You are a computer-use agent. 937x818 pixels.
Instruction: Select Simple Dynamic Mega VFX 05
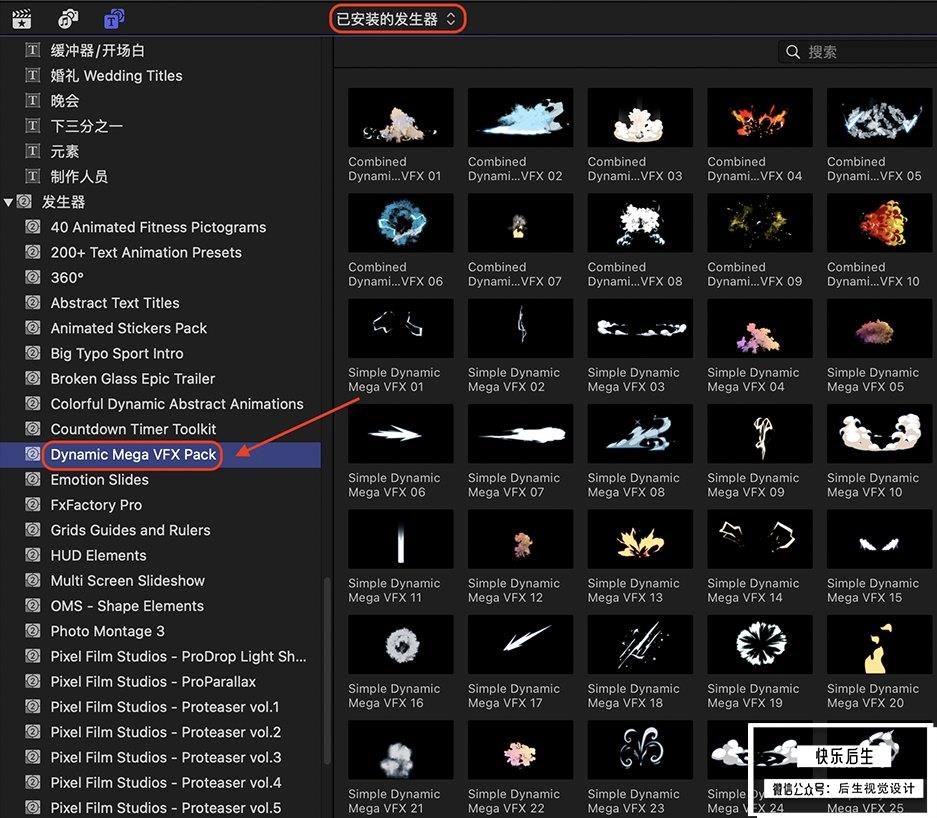(x=880, y=328)
